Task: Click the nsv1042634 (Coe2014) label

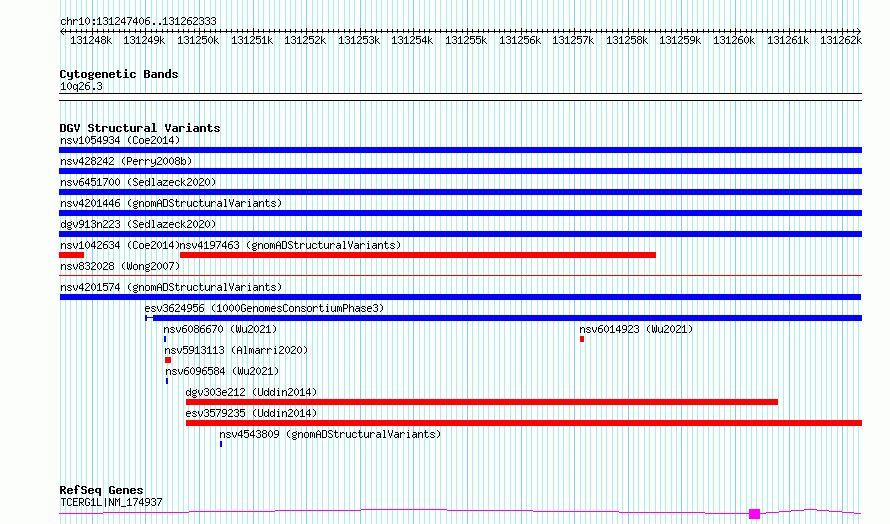Action: pos(119,245)
